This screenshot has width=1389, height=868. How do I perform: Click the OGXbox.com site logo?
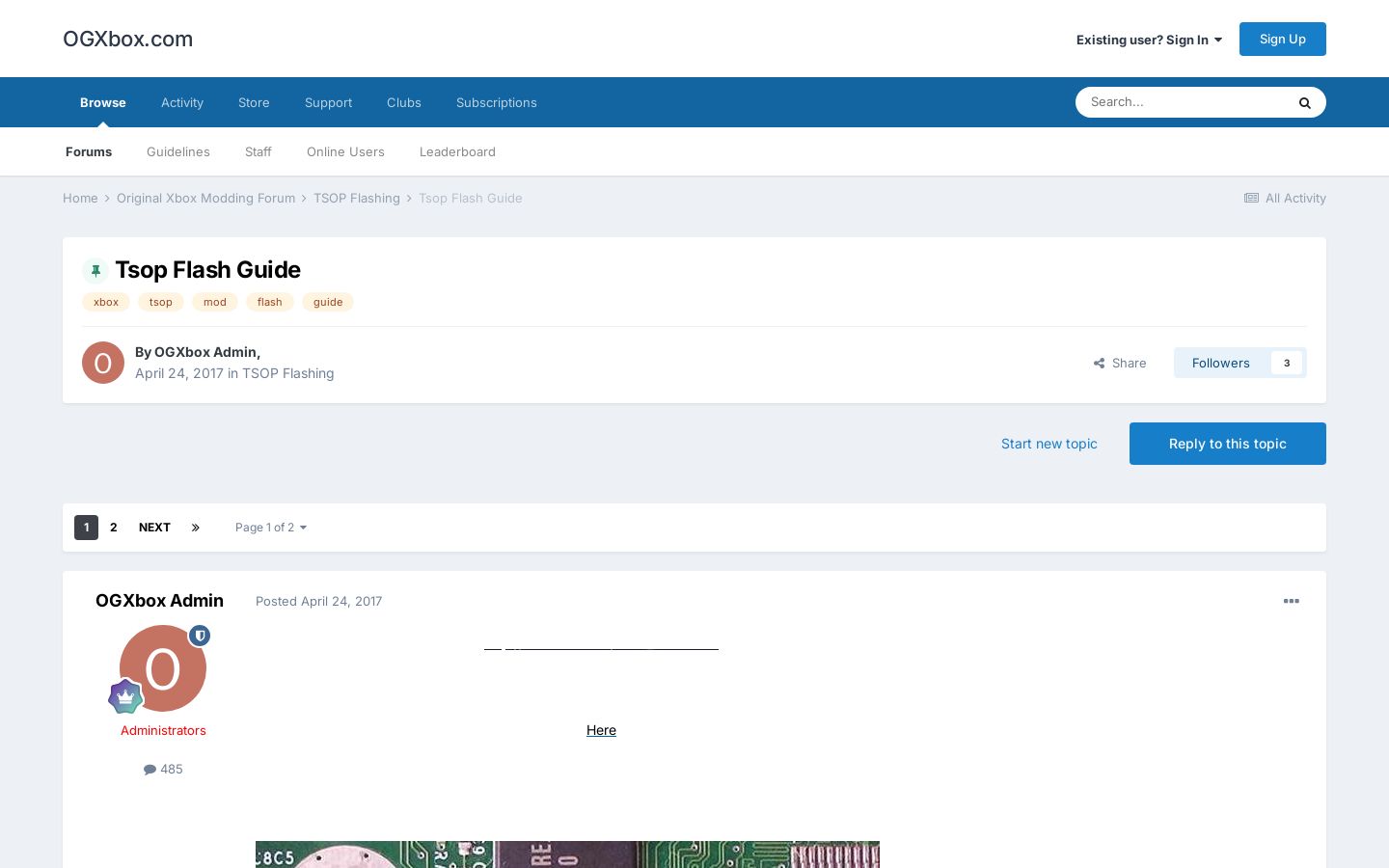[128, 40]
